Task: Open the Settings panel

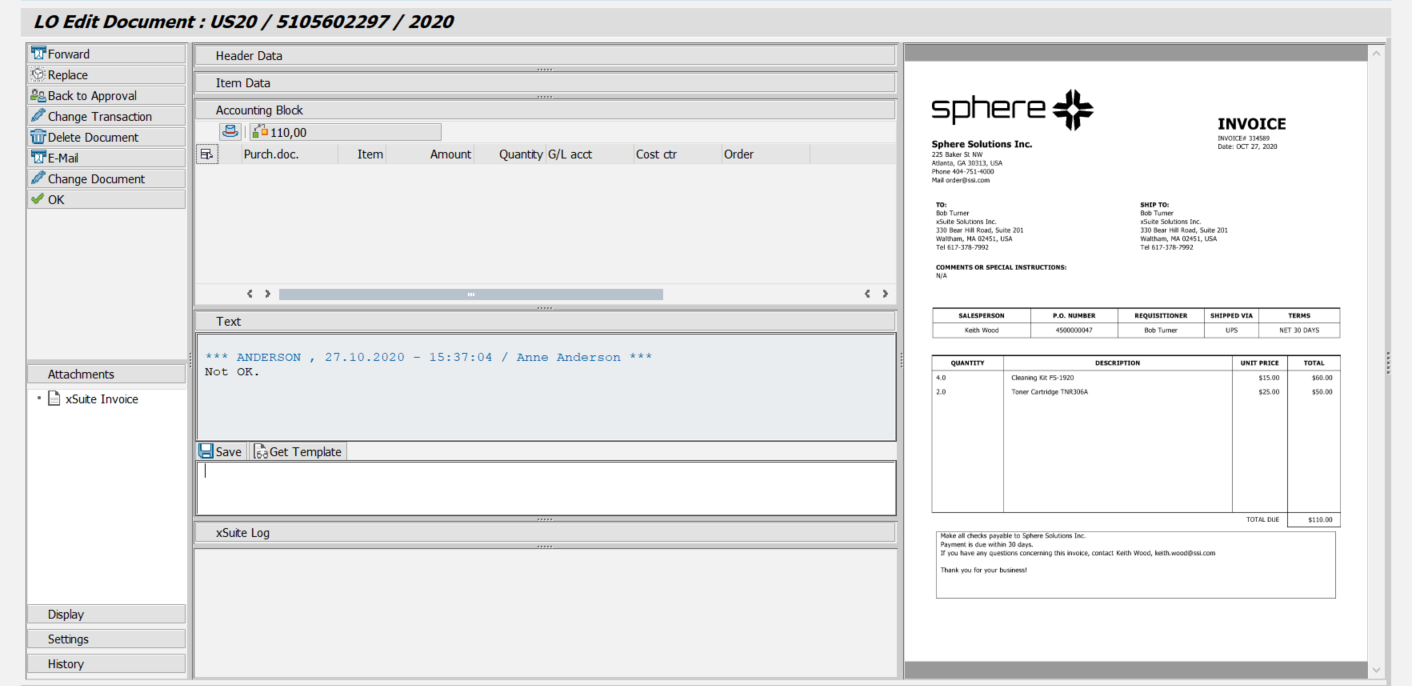Action: click(x=105, y=638)
